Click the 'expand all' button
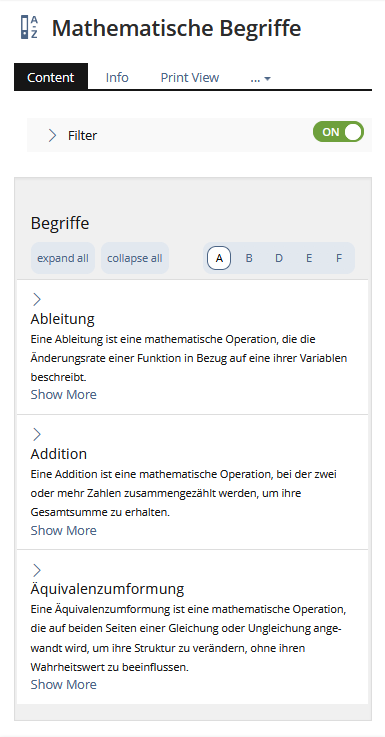This screenshot has width=385, height=737. [63, 258]
